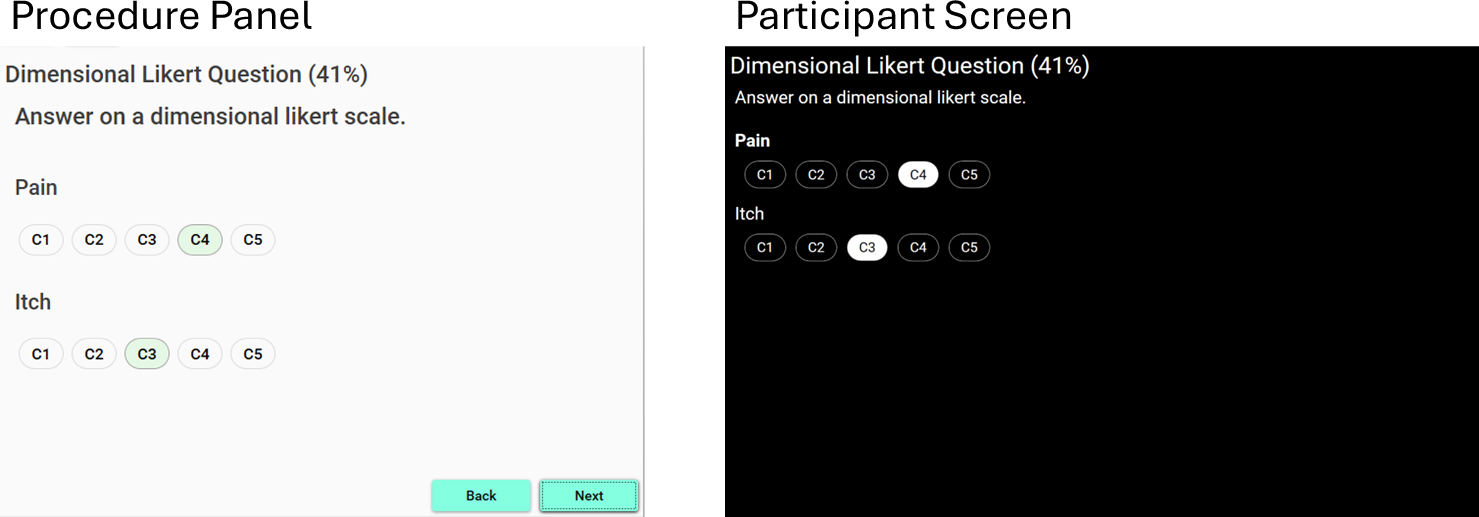Choose the highlighted C4 Pain option in Procedure Panel
1479x517 pixels.
point(200,240)
